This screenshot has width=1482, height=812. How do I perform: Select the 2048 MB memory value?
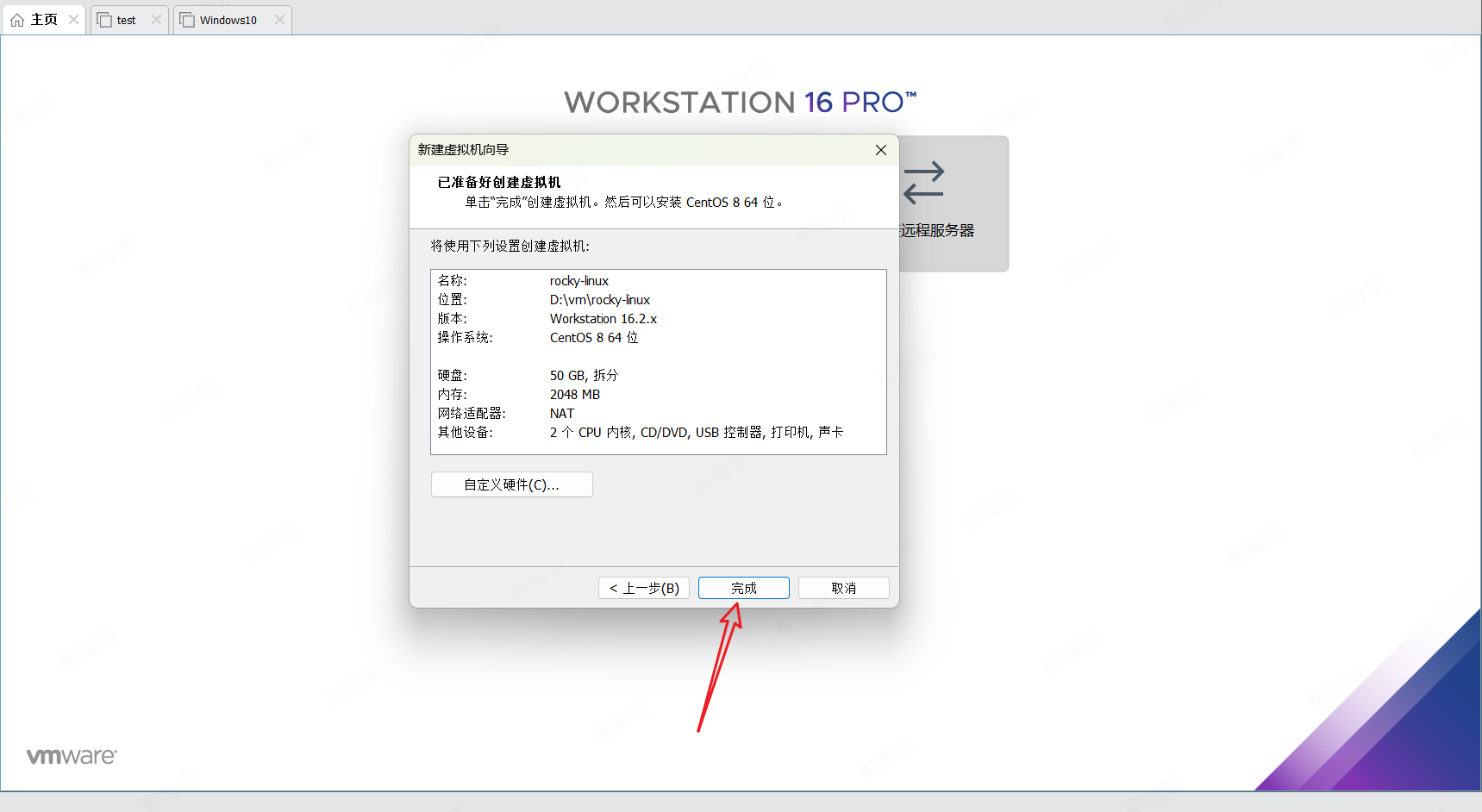pos(575,395)
